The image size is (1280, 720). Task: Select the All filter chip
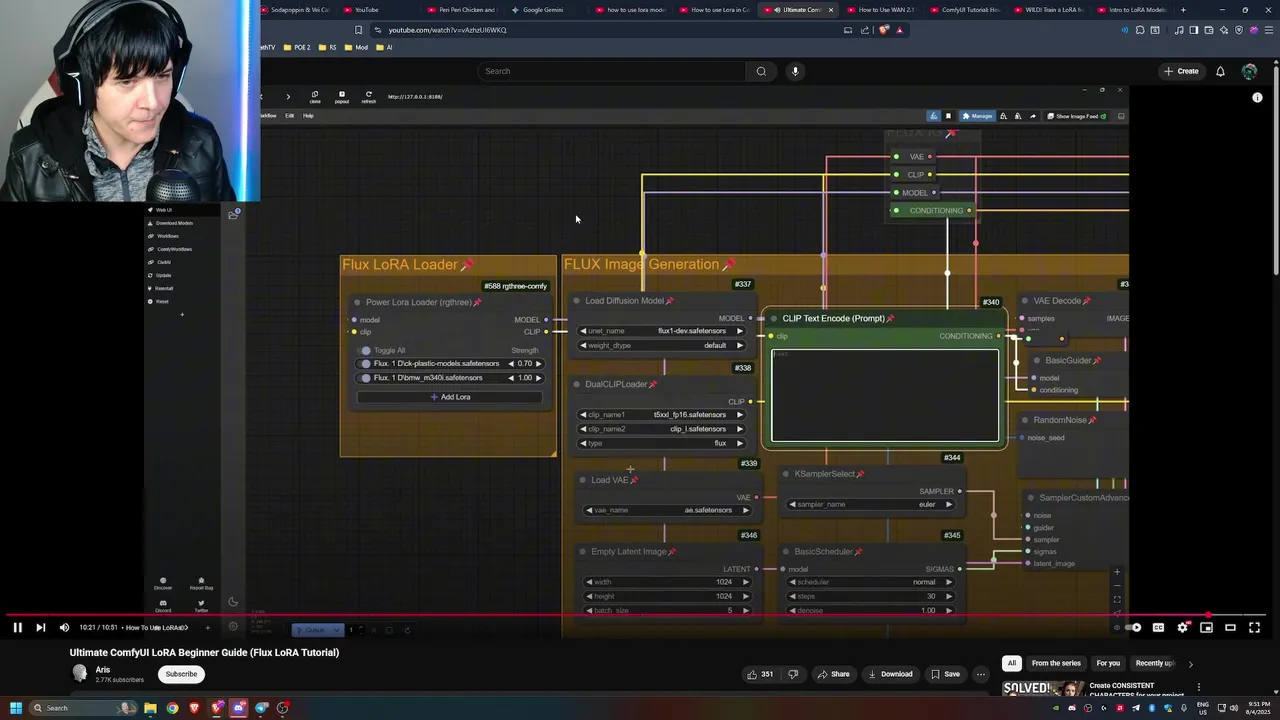click(x=1012, y=663)
